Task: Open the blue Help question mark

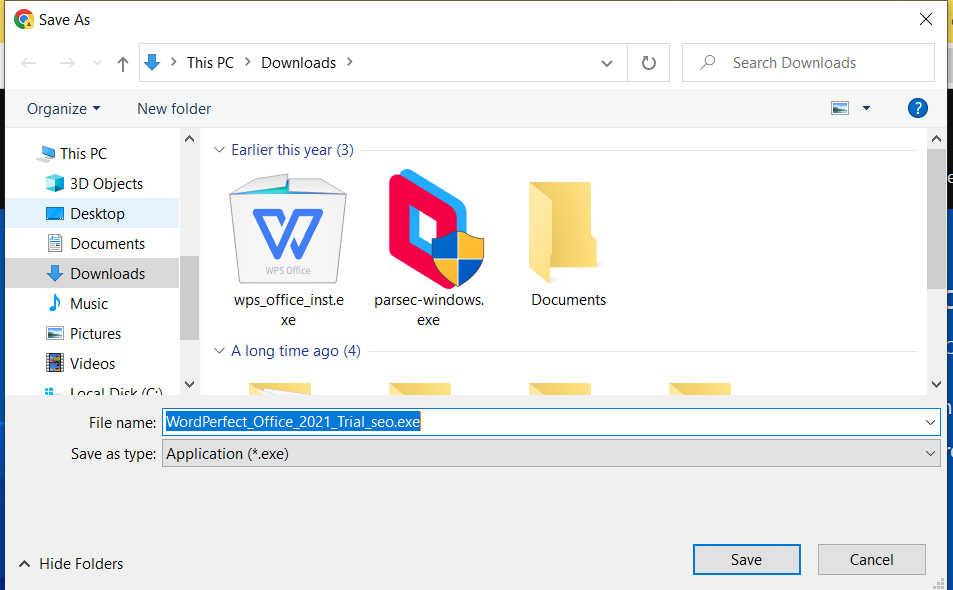Action: point(917,108)
